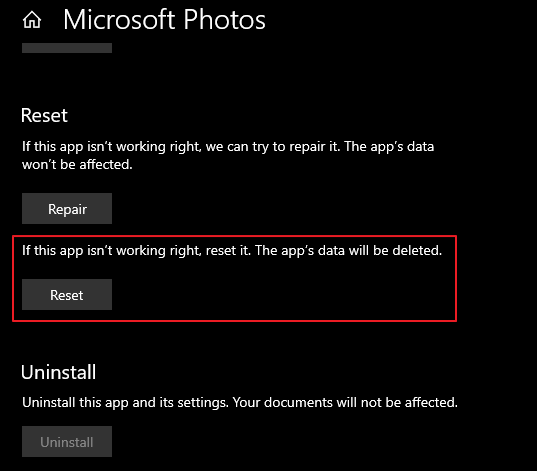Click the Microsoft Photos page title
This screenshot has width=537, height=471.
pos(164,20)
